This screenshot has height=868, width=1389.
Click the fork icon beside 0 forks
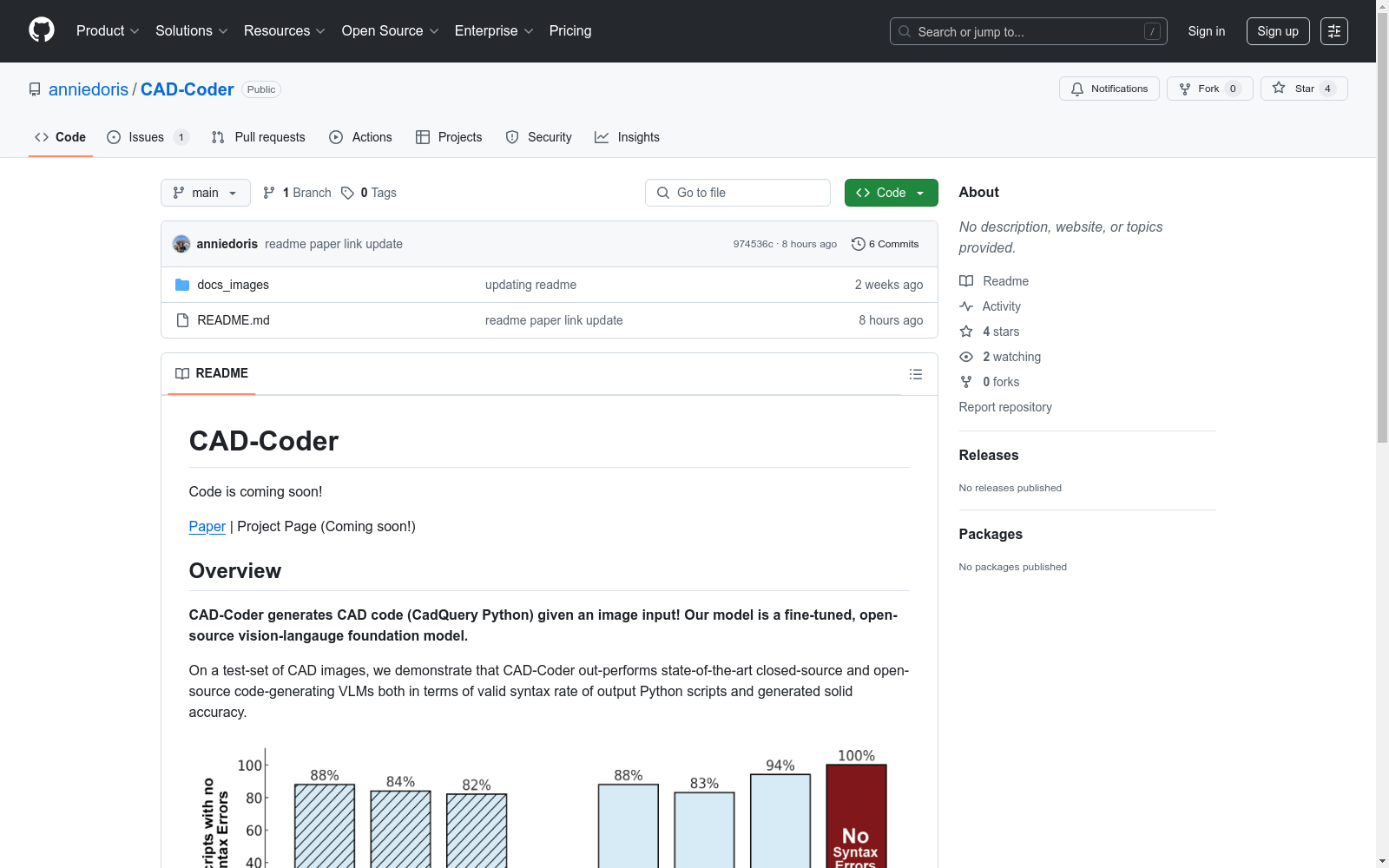966,382
